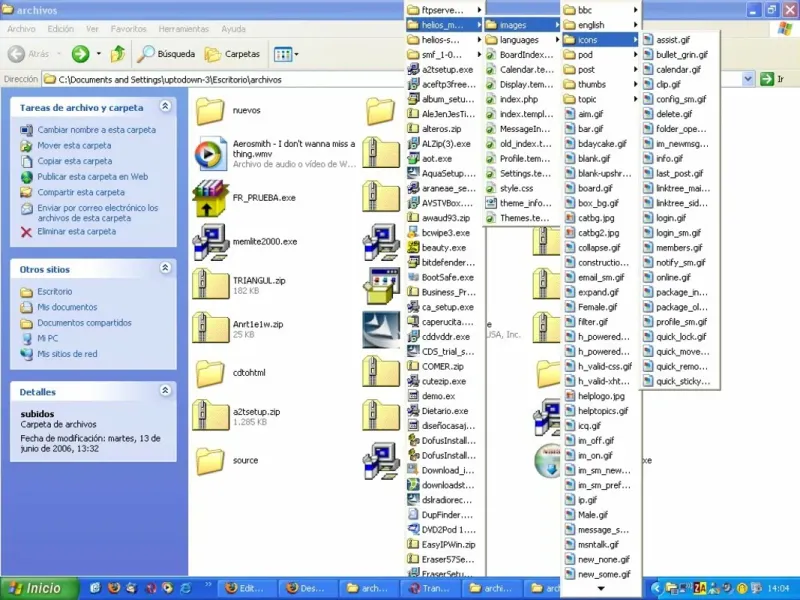Click the helplogo.jpg menu entry
Viewport: 800px width, 600px height.
click(601, 396)
